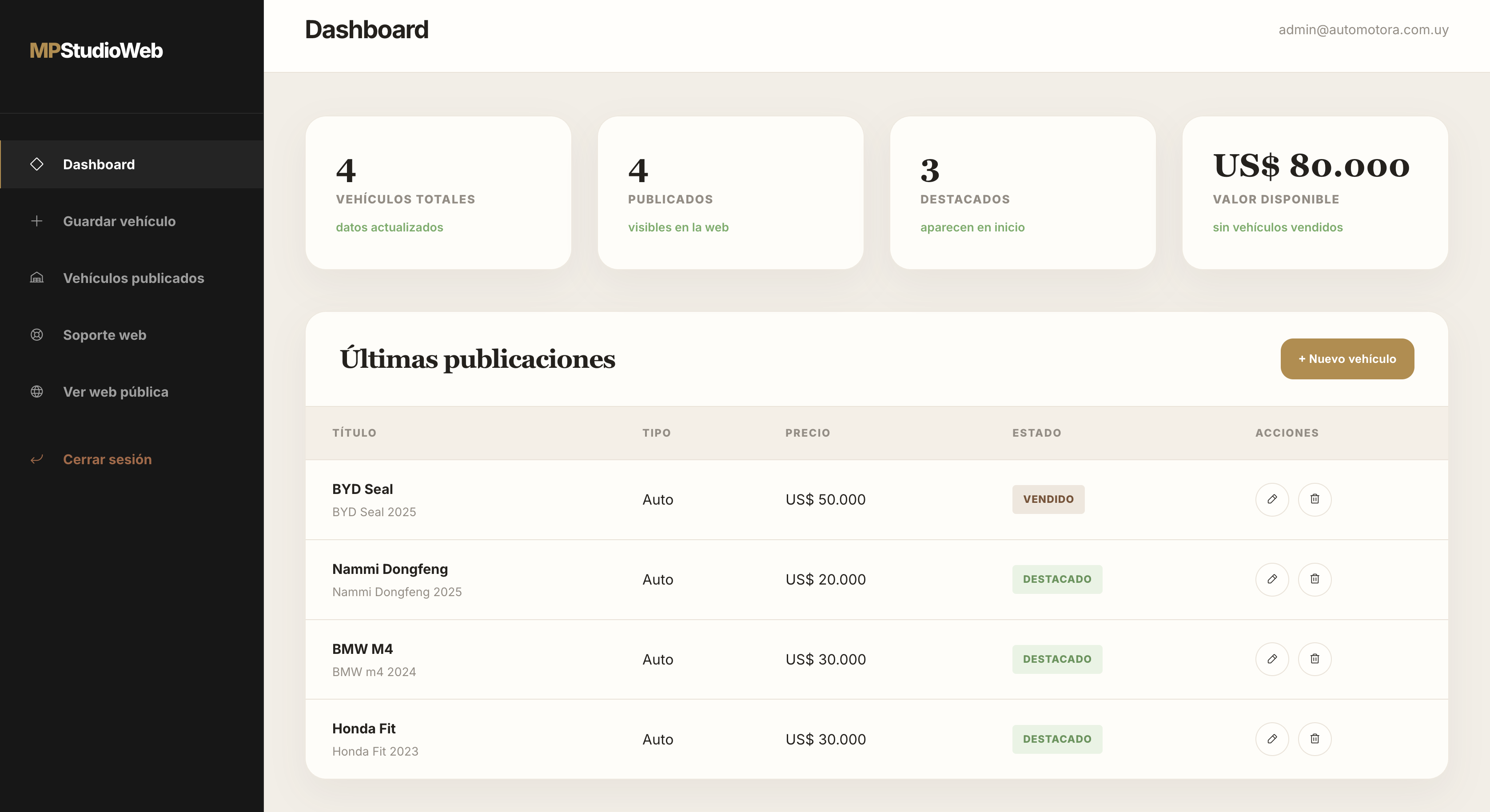Delete the BMW M4 listing with trash icon

click(x=1315, y=659)
